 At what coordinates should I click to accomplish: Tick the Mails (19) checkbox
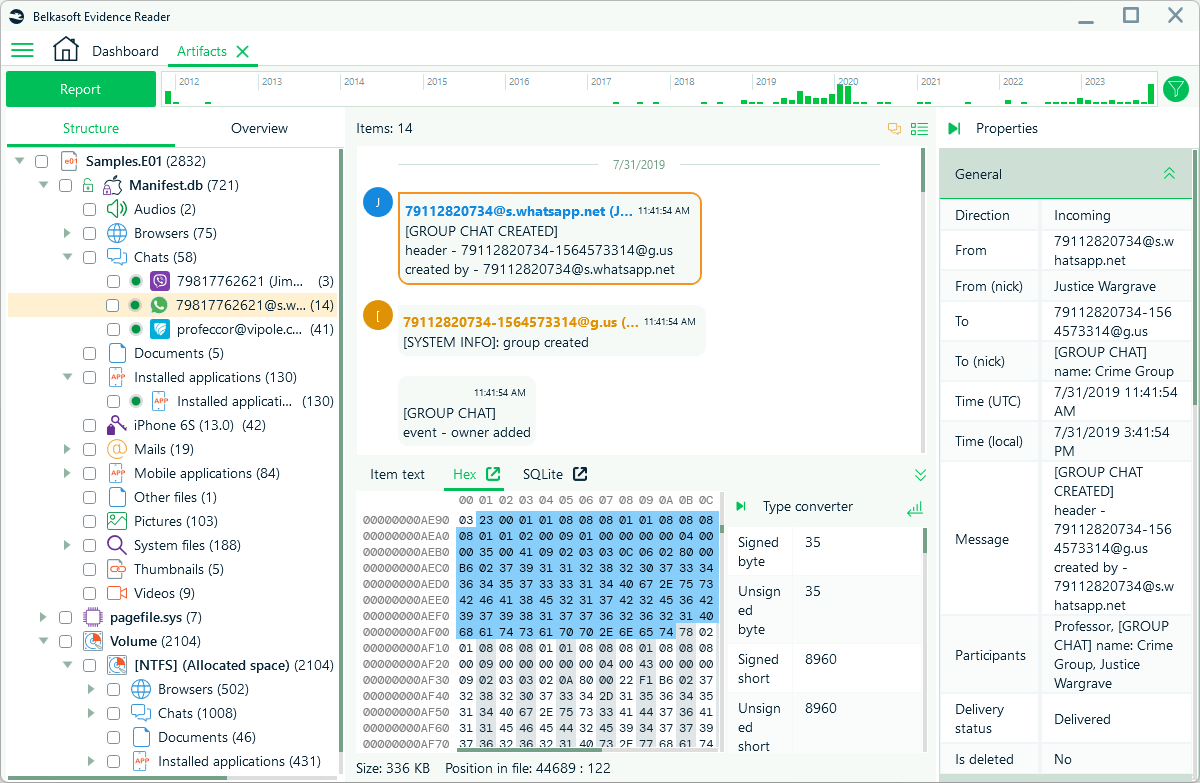(89, 449)
